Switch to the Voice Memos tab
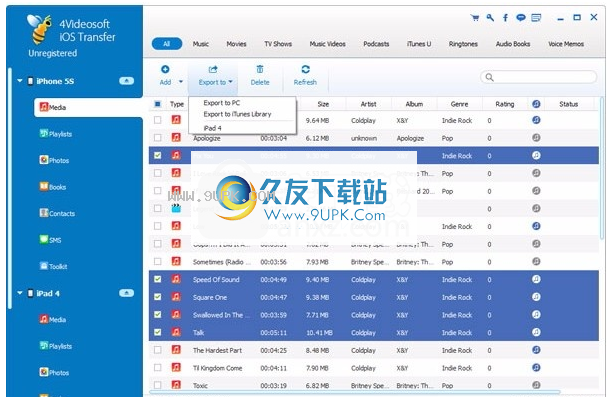The height and width of the screenshot is (397, 608). (x=566, y=44)
